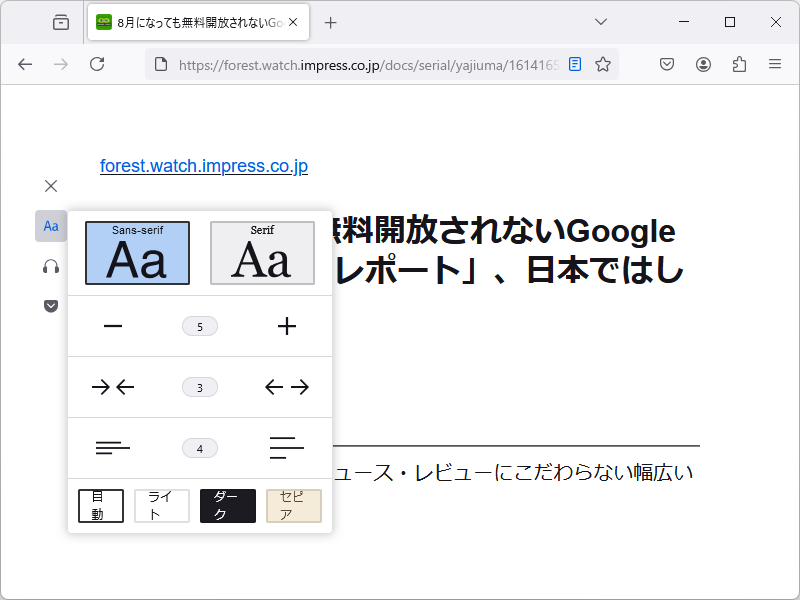Switch to the ライト theme
Image resolution: width=800 pixels, height=600 pixels.
pyautogui.click(x=162, y=505)
